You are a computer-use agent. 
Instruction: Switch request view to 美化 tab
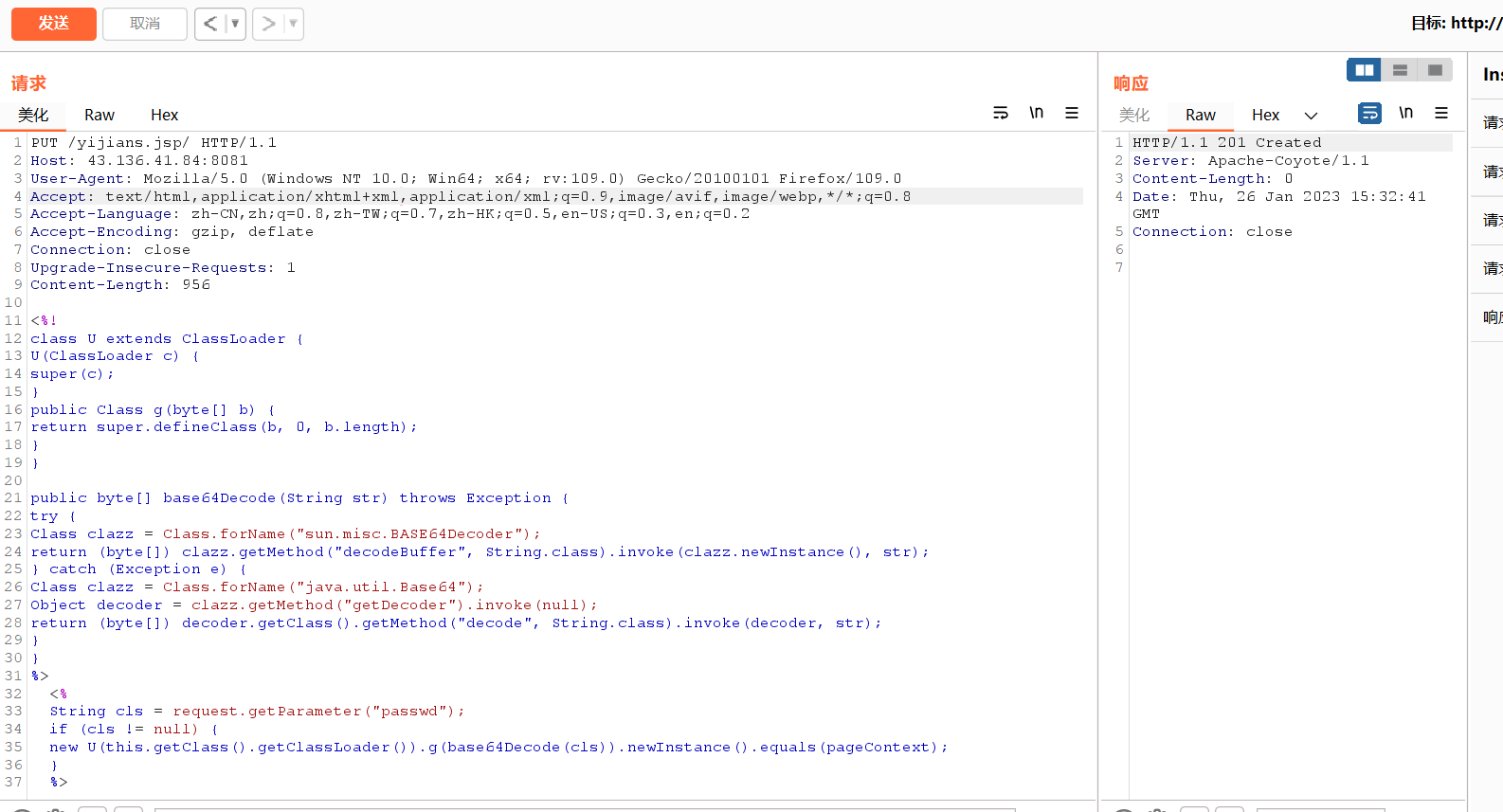[x=33, y=115]
